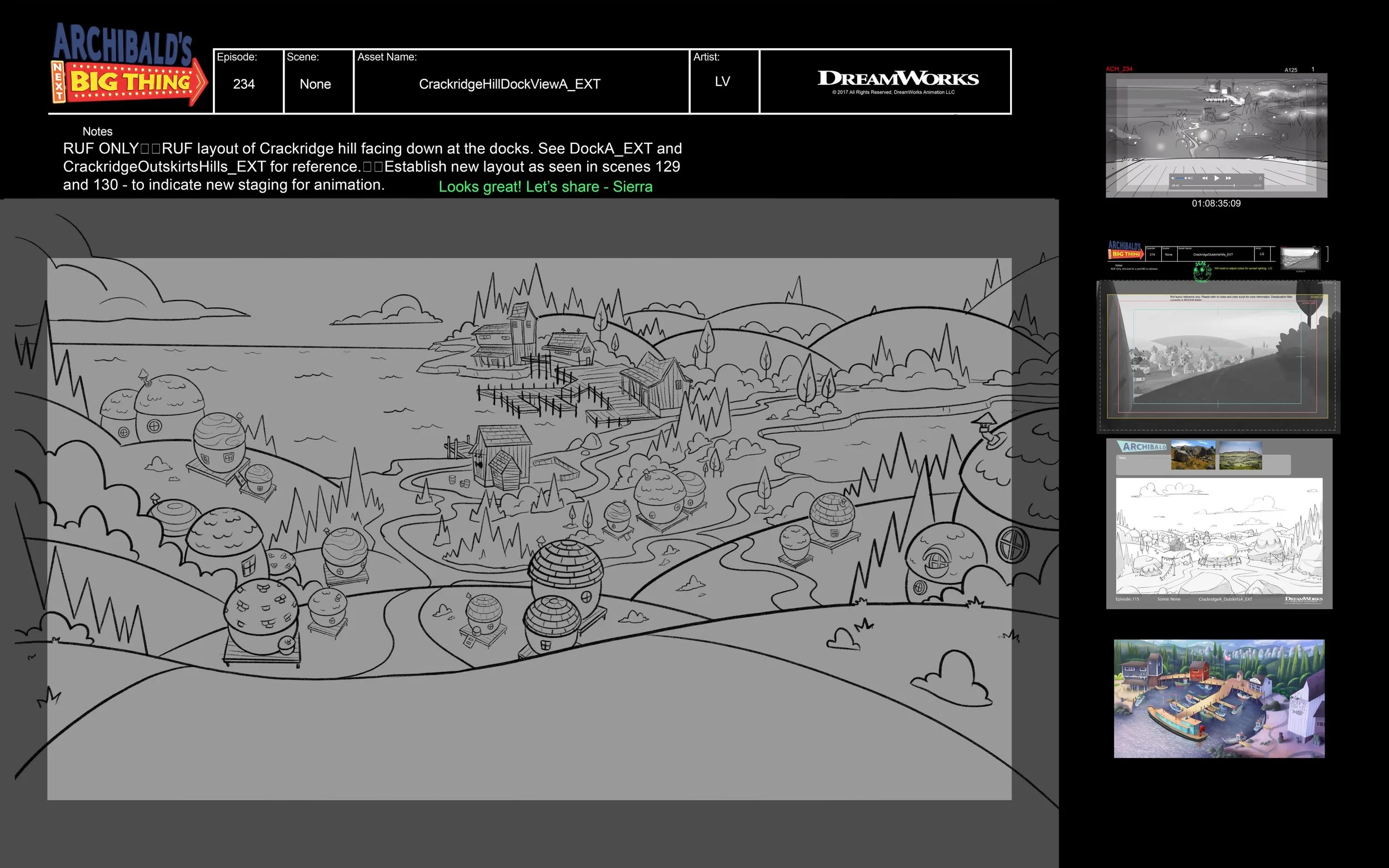Click the Notes heading
The width and height of the screenshot is (1389, 868).
click(98, 132)
